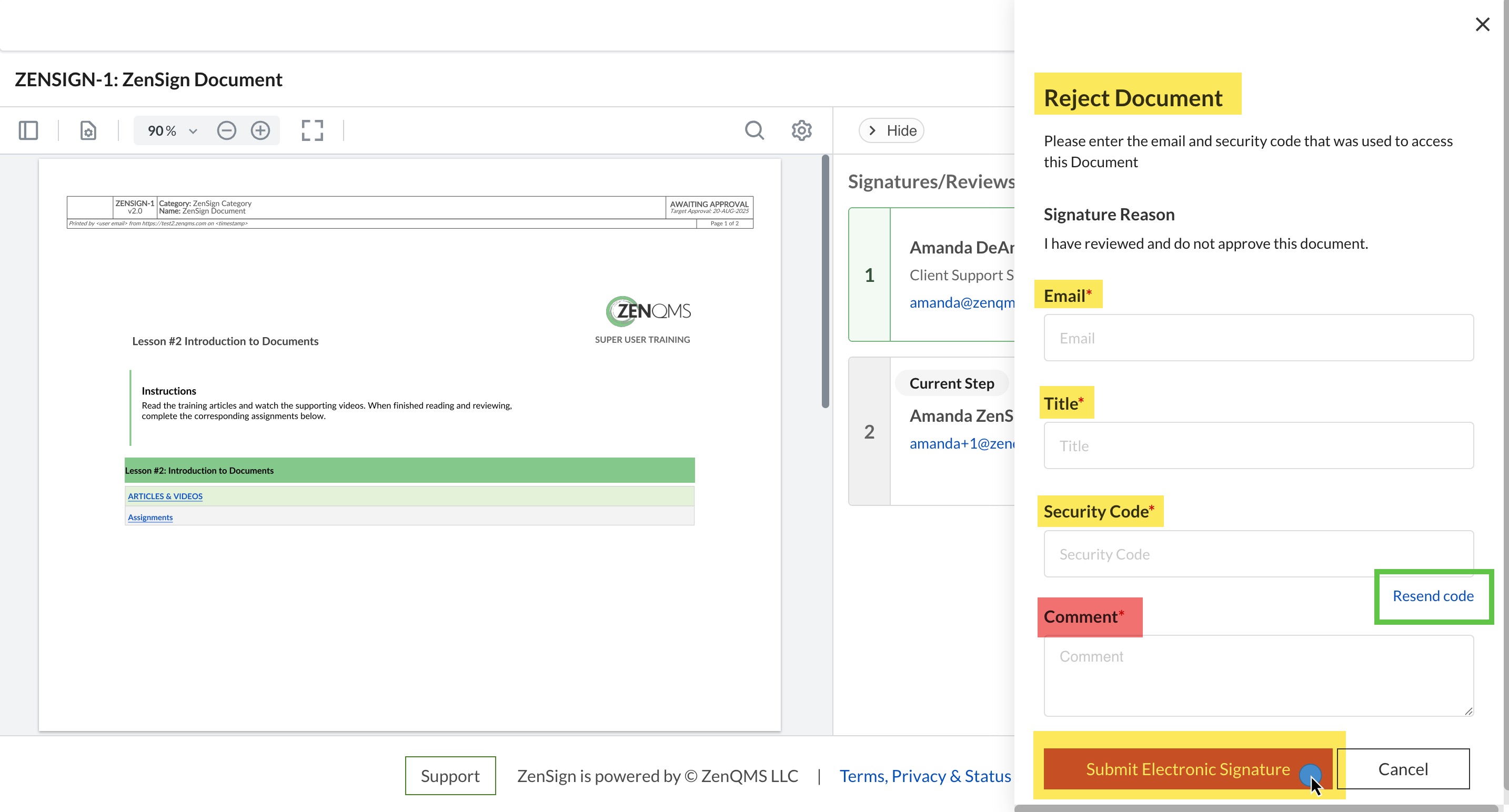
Task: Click 'Lesson #2 Introduction to Documents' heading
Action: coord(225,341)
